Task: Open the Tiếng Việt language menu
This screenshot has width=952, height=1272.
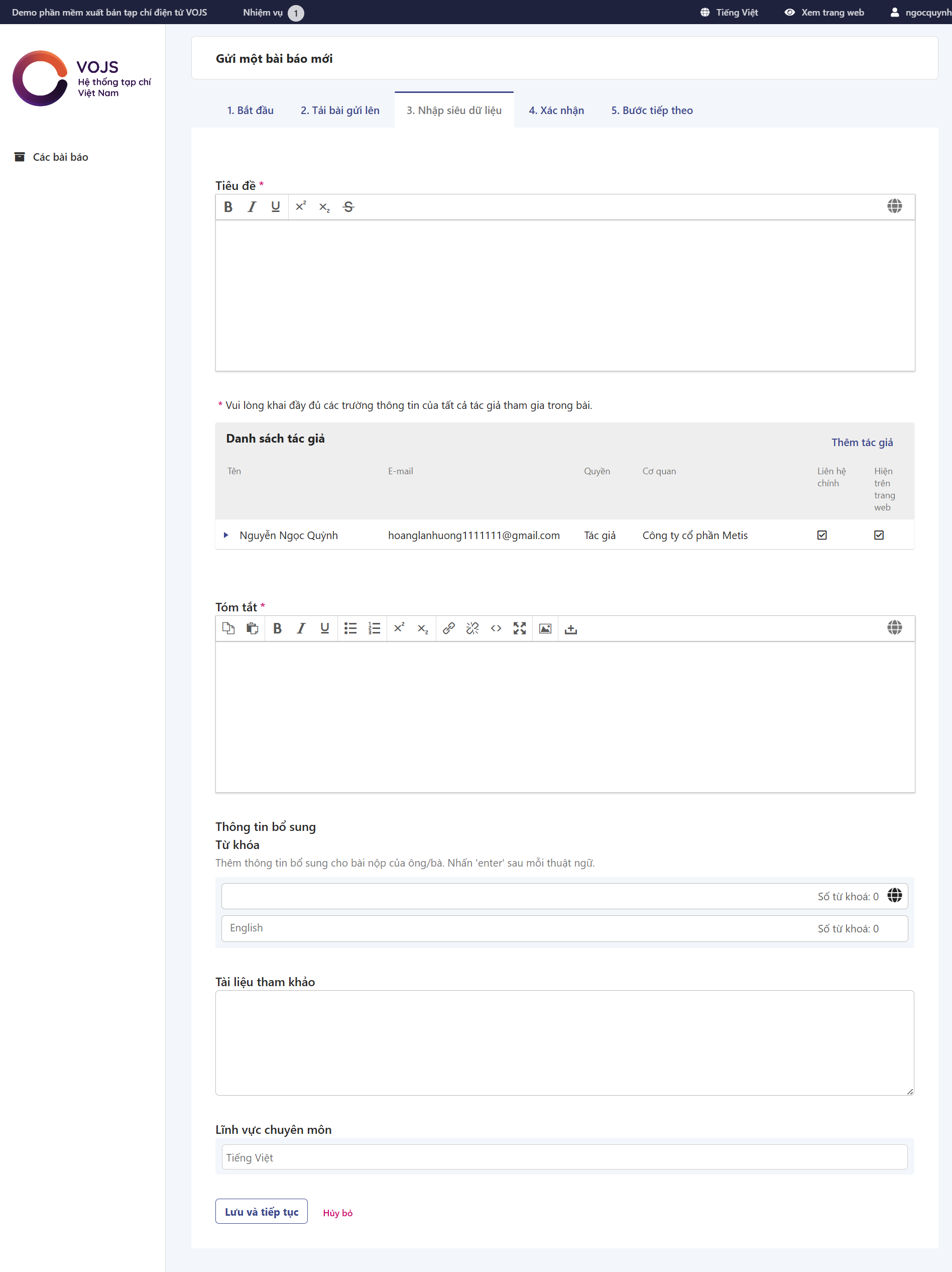Action: click(729, 13)
